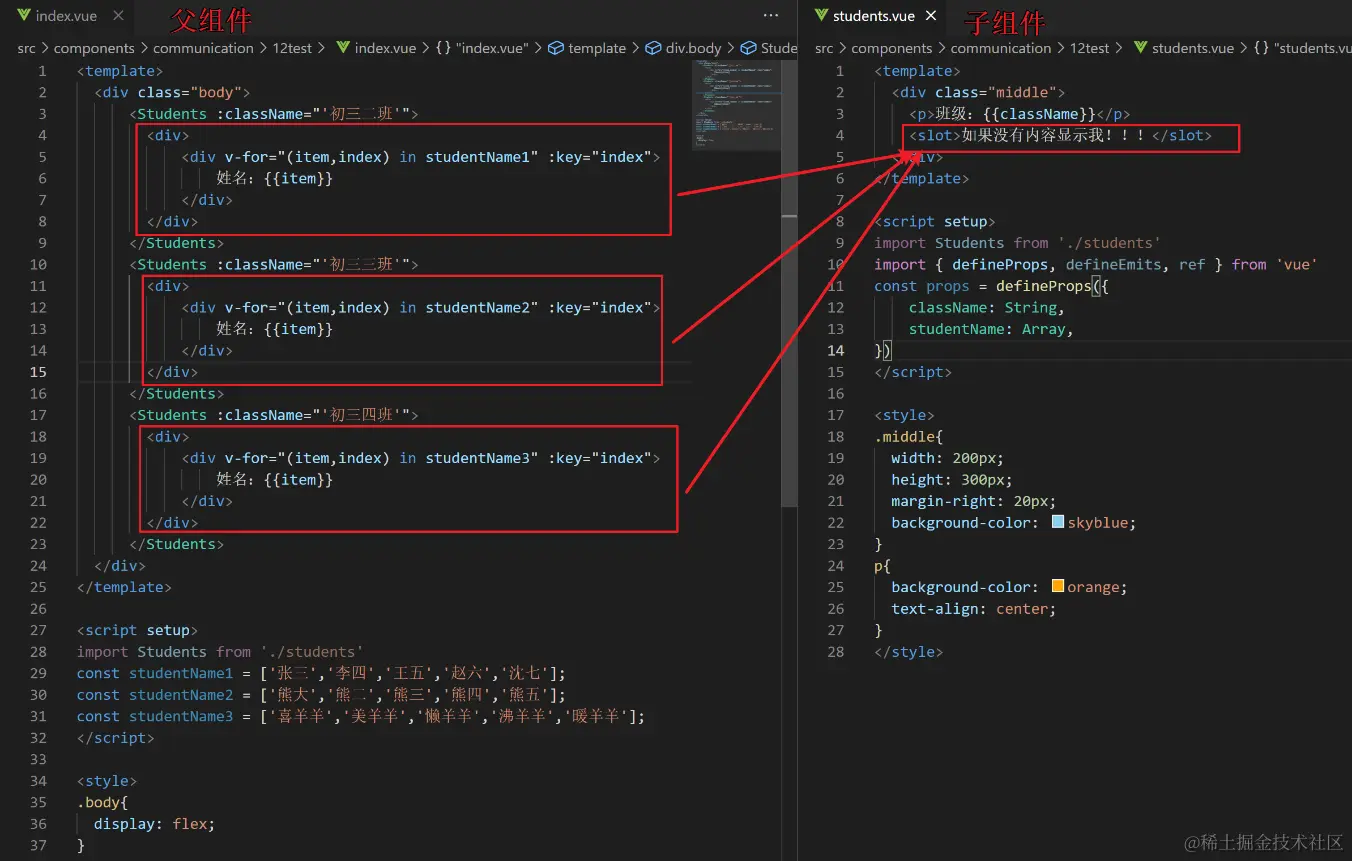Screen dimensions: 1352x861
Task: Close the index.vue tab
Action: [x=118, y=16]
